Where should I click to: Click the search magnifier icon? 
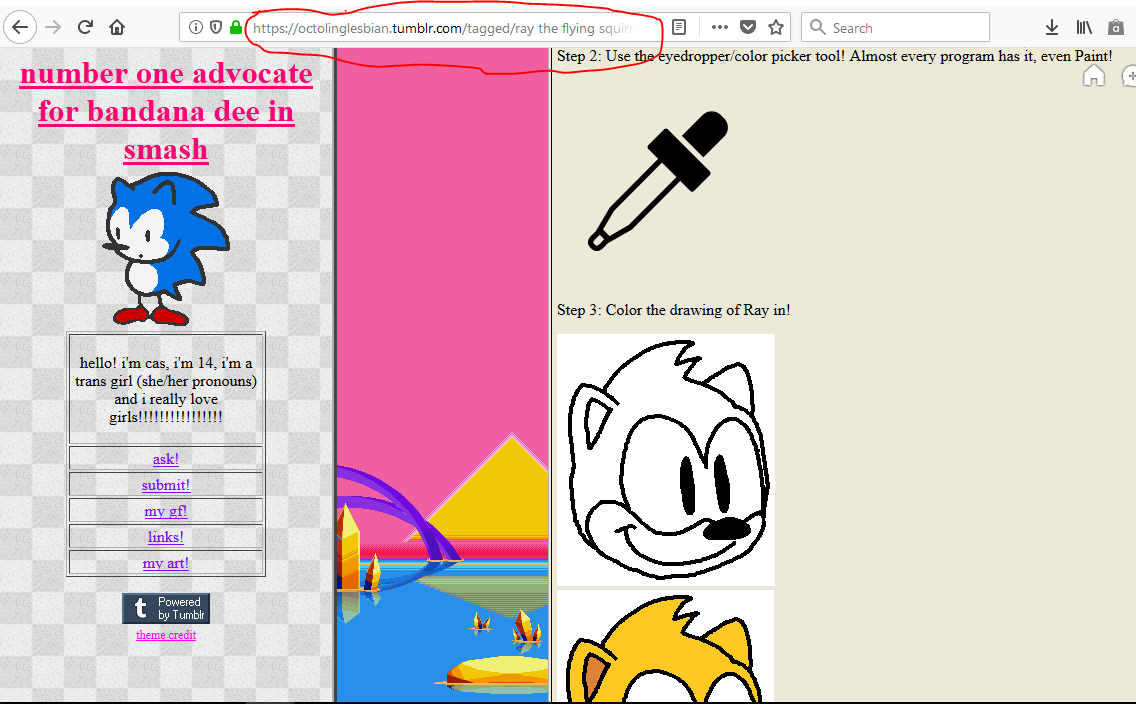click(x=818, y=28)
